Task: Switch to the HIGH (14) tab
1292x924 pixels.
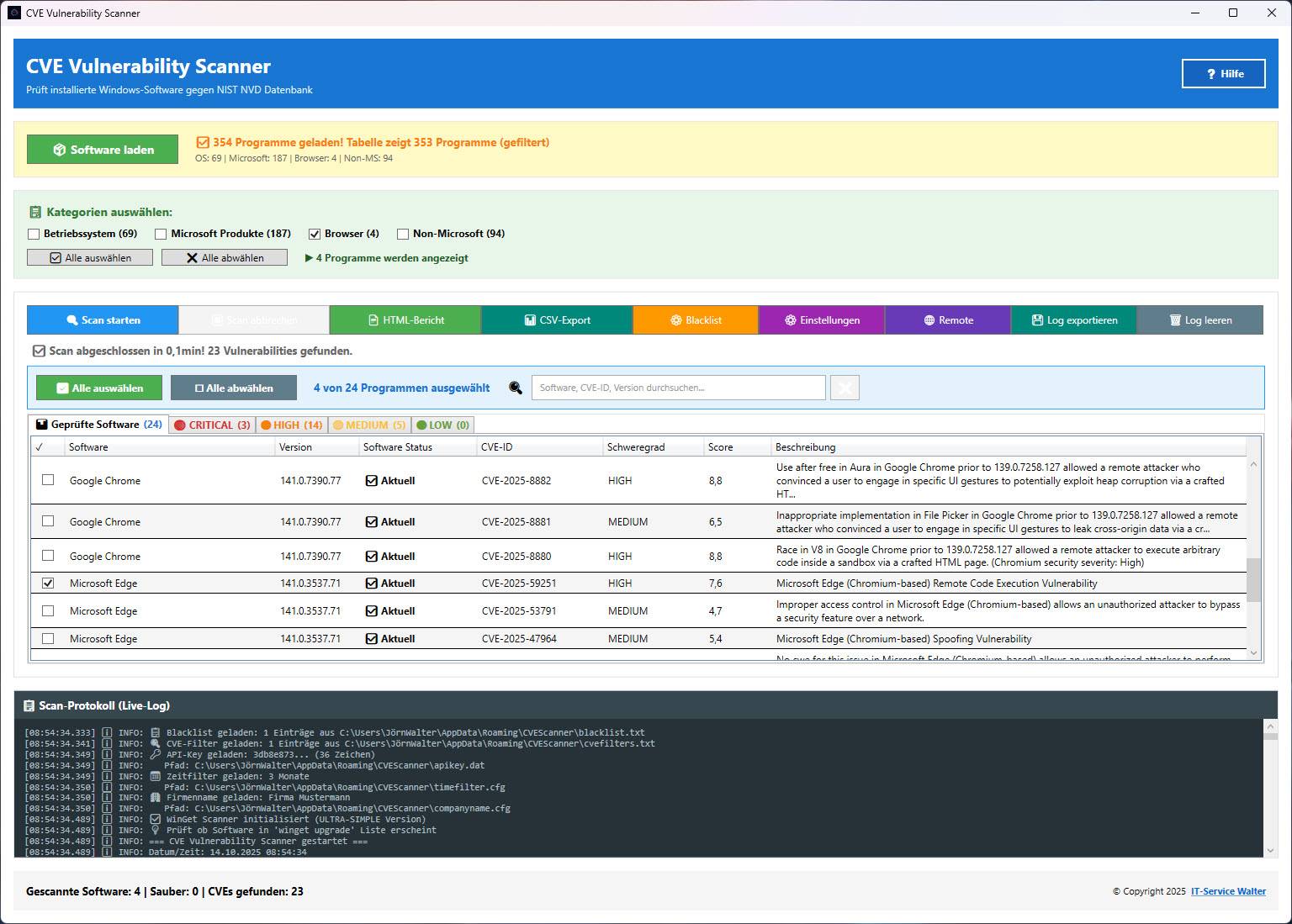Action: click(291, 425)
